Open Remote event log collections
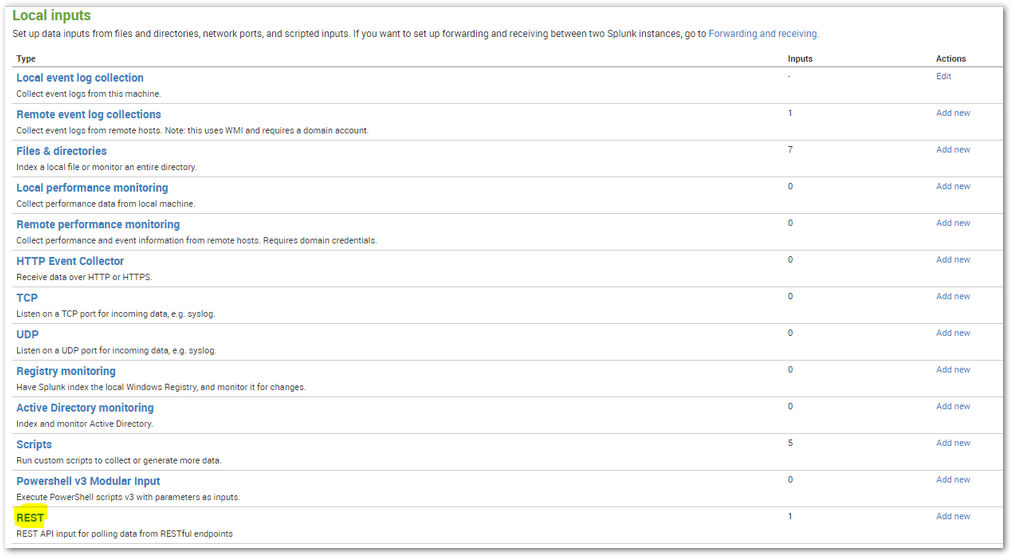The height and width of the screenshot is (557, 1012). click(x=88, y=114)
